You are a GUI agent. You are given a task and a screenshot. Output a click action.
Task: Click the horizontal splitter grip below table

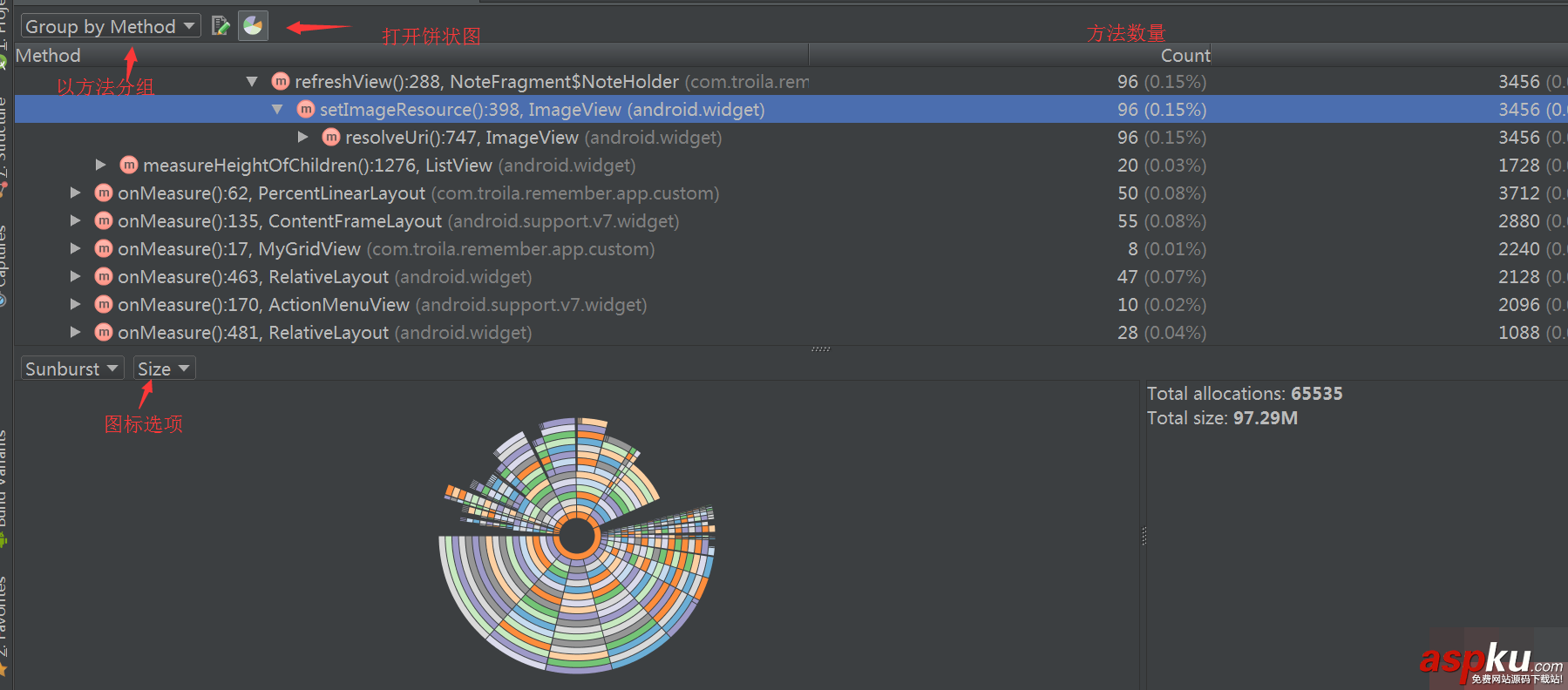point(820,349)
